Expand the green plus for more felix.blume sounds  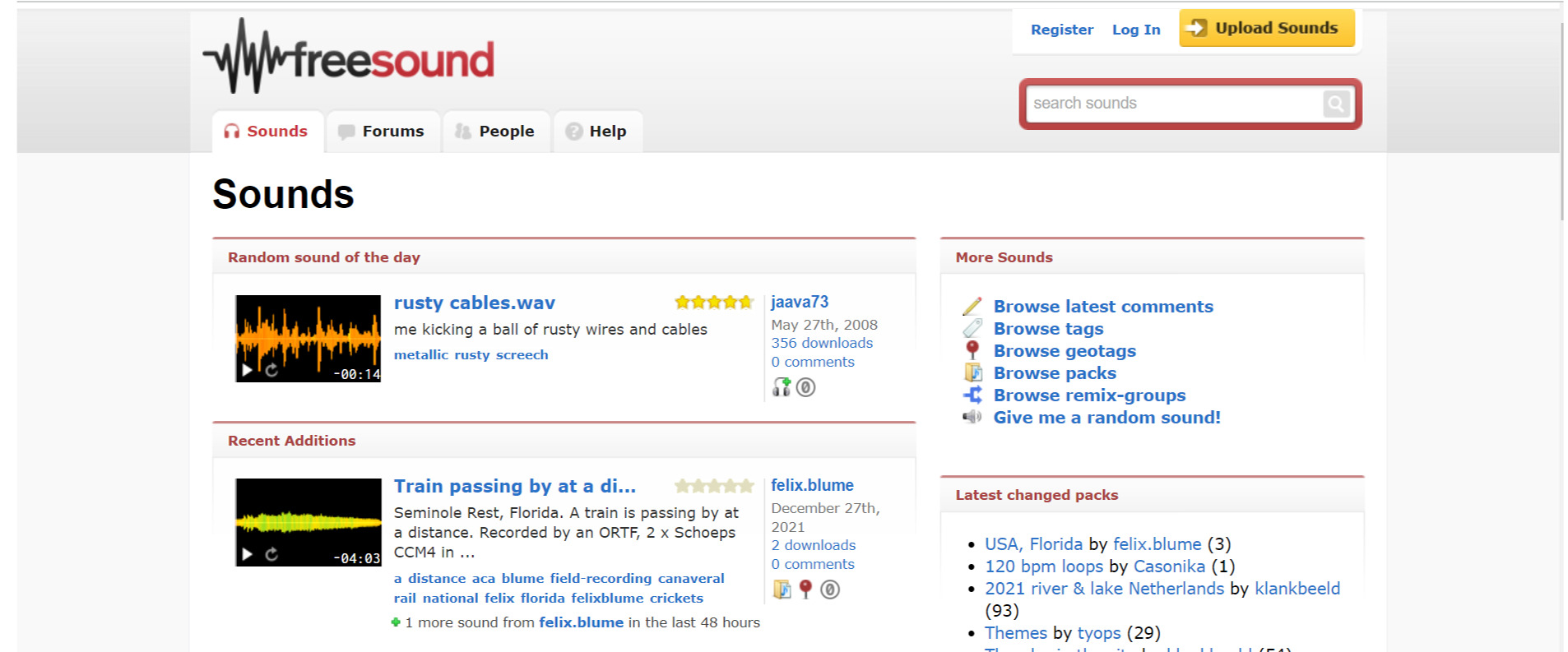click(x=396, y=622)
